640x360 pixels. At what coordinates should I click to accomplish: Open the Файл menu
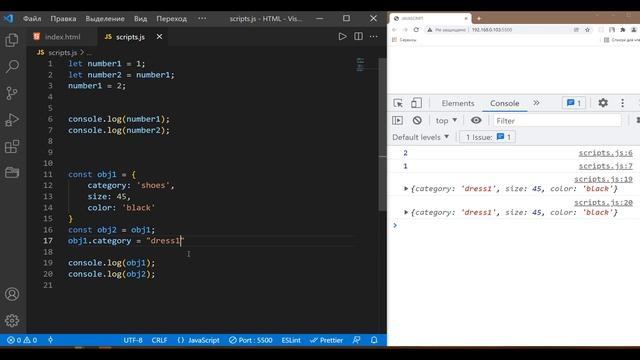point(32,19)
